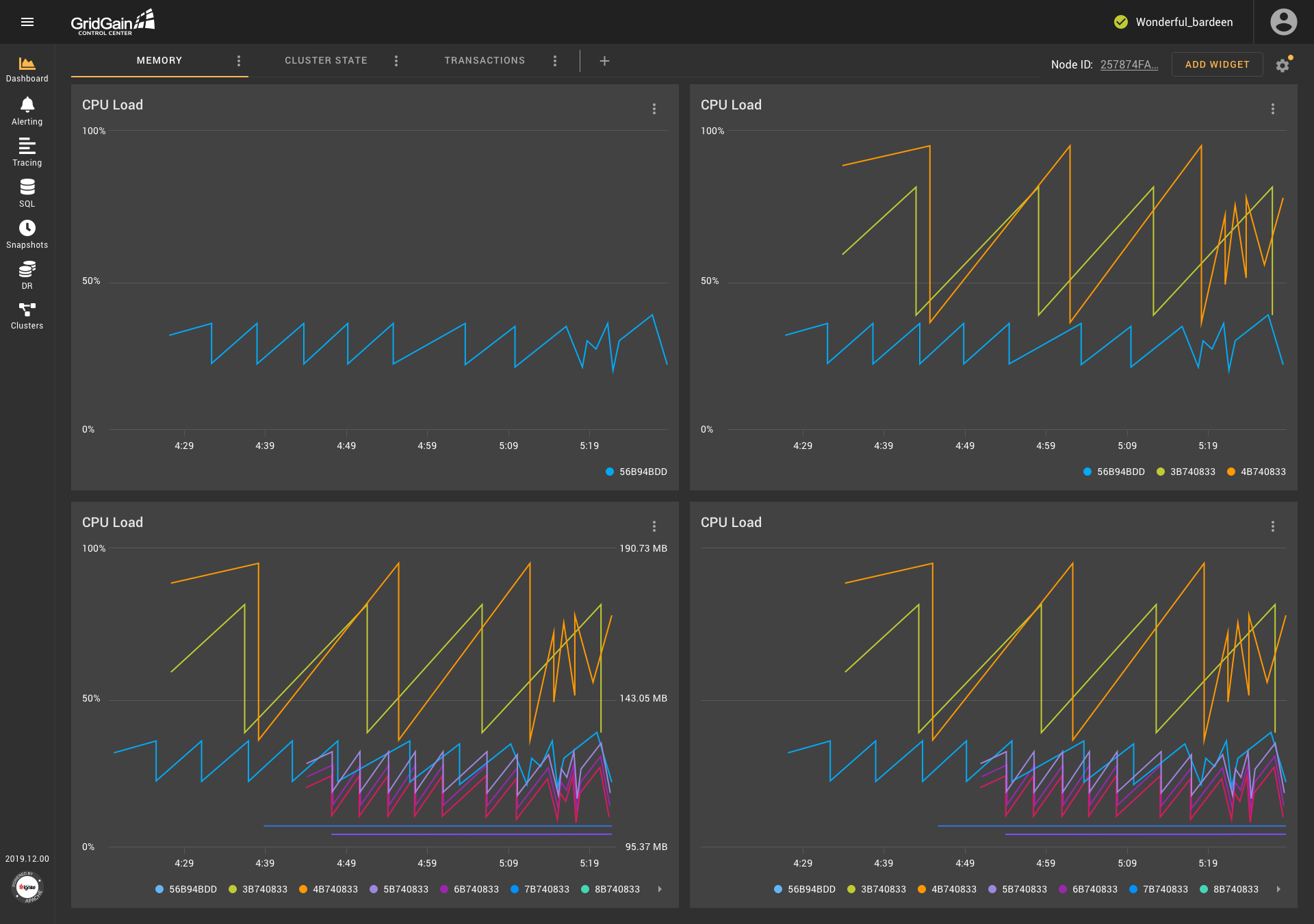The height and width of the screenshot is (924, 1314).
Task: Click the bottom-right CPU Load widget title
Action: click(731, 522)
